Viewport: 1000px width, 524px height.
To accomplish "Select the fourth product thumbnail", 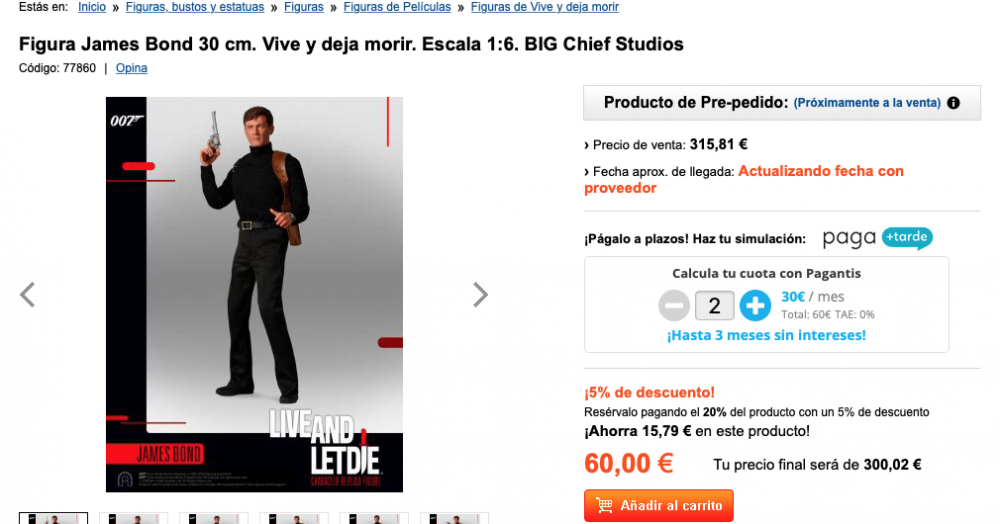I will click(x=294, y=518).
